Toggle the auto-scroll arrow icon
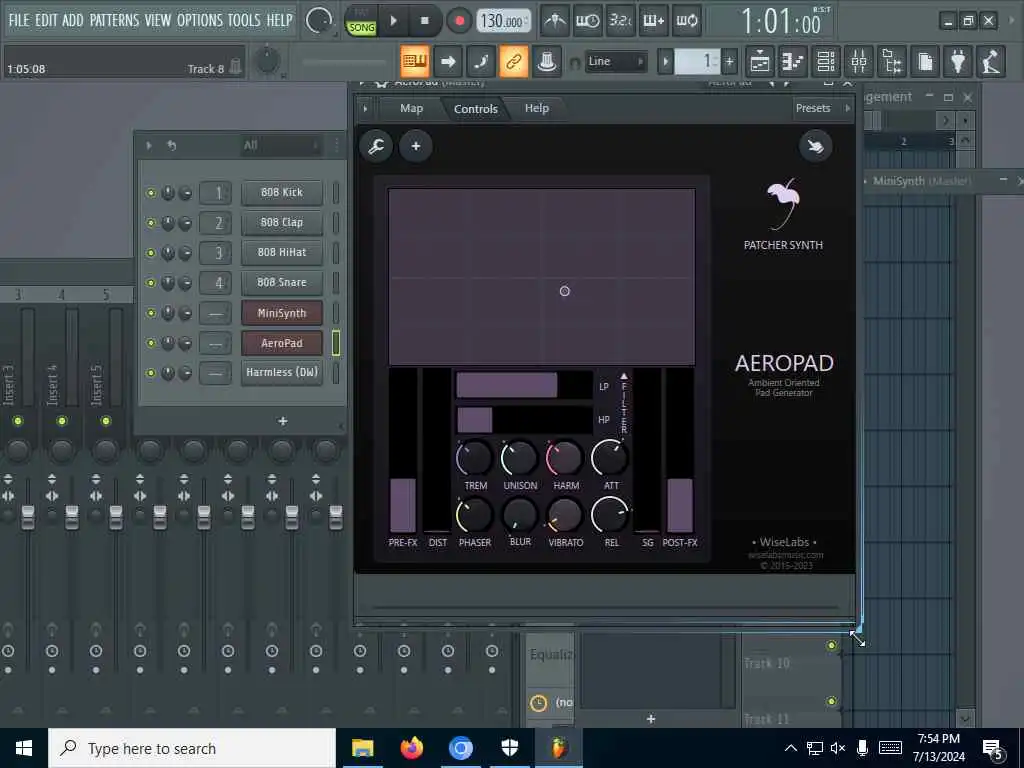 coord(448,61)
